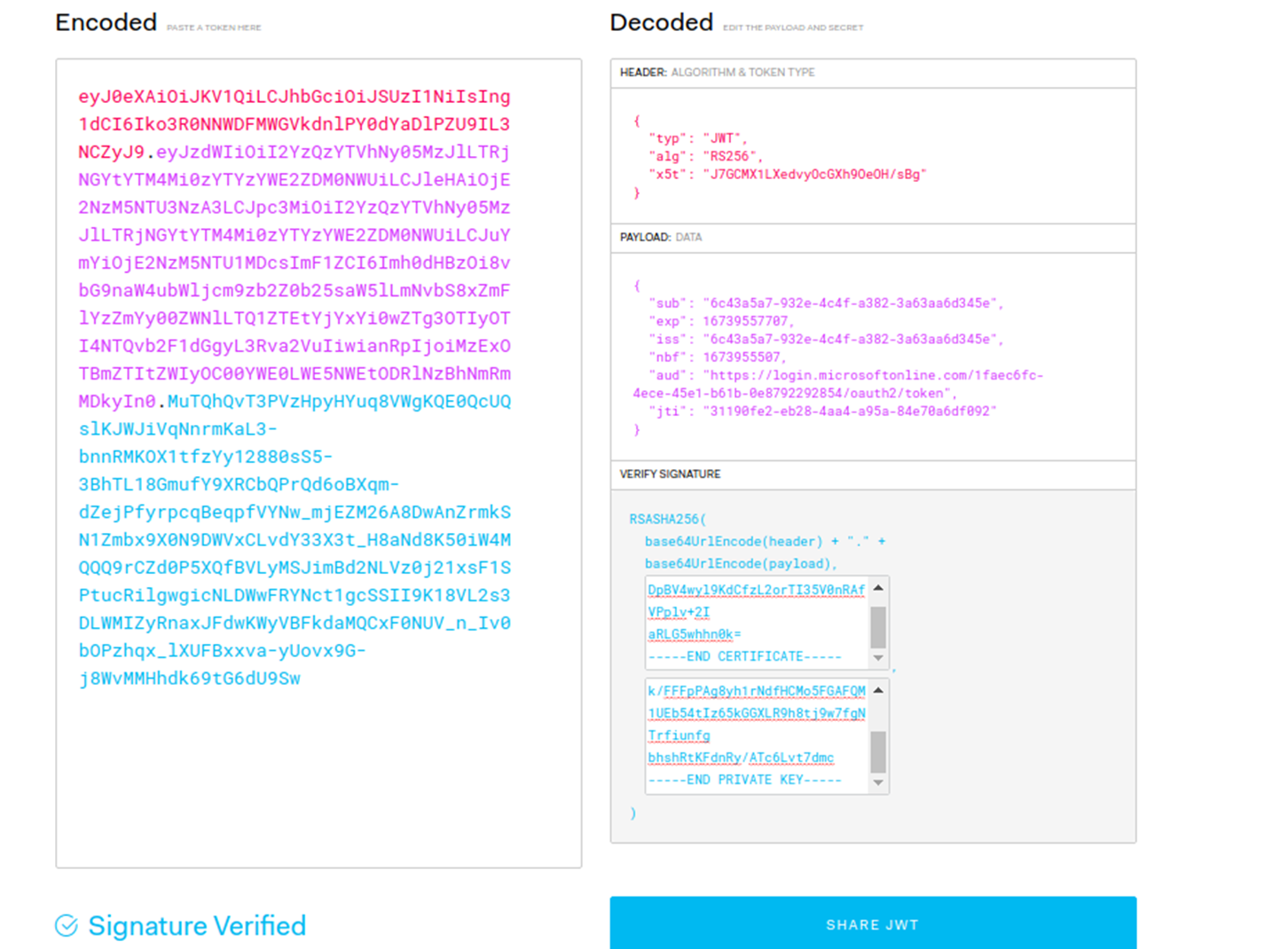Click the certificate box scroll-down arrow
1288x949 pixels.
(x=878, y=658)
